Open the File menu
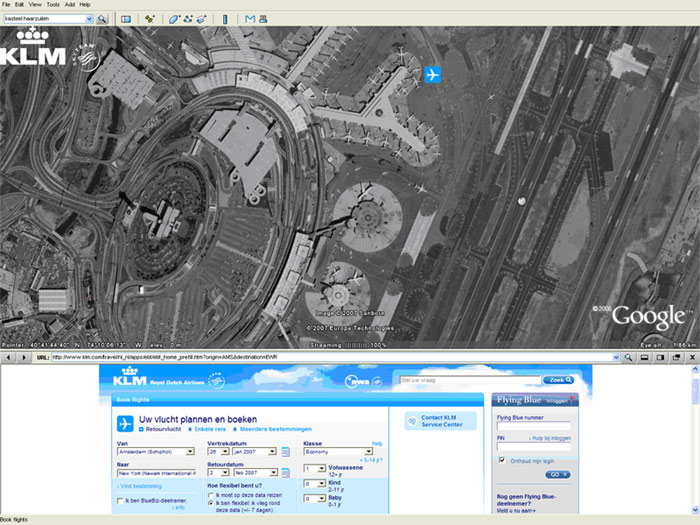The image size is (700, 525). tap(6, 4)
